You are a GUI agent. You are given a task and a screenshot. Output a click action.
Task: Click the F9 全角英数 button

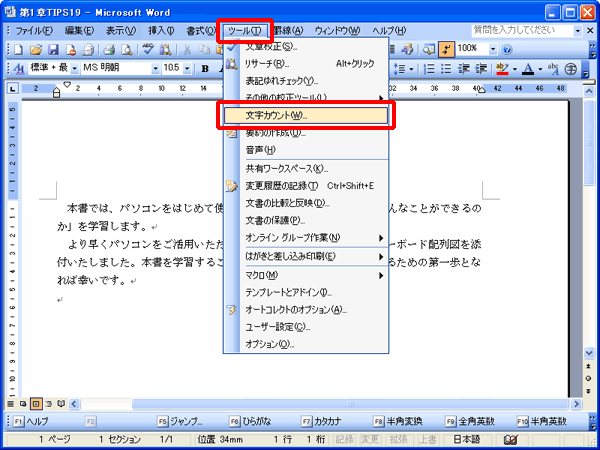pyautogui.click(x=470, y=422)
